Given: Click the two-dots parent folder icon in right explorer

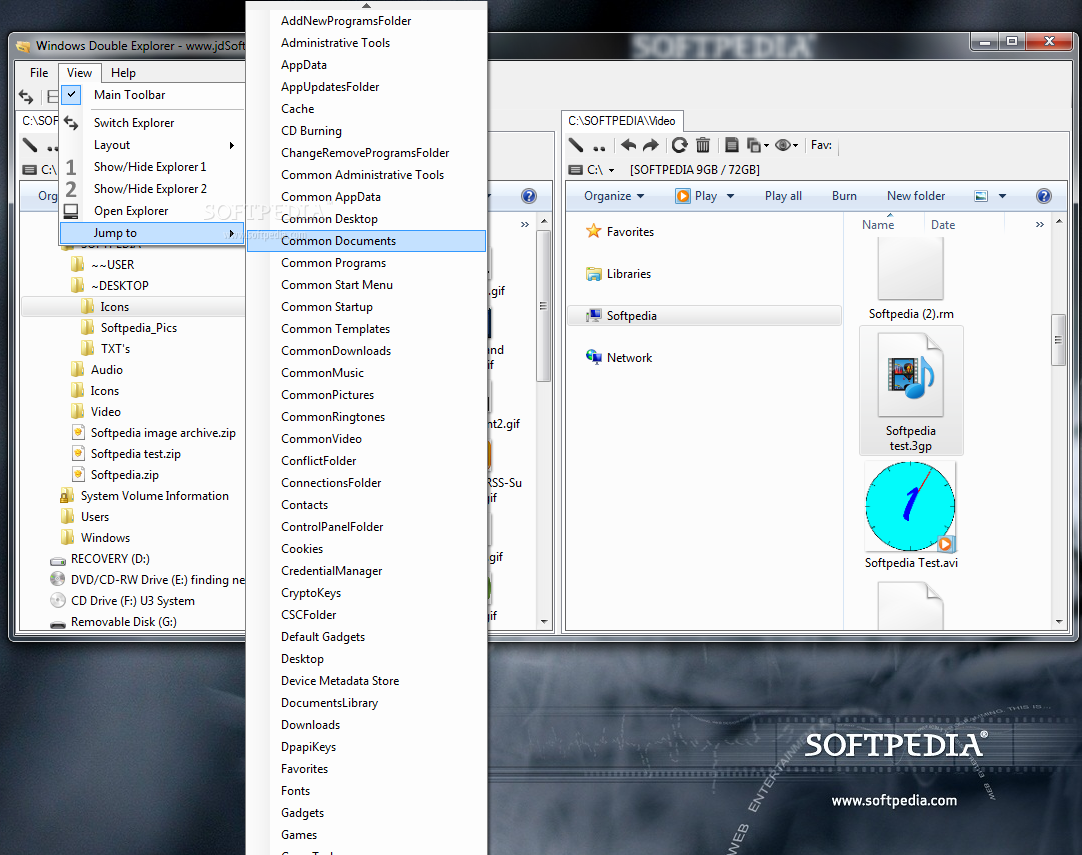Looking at the screenshot, I should coord(599,147).
